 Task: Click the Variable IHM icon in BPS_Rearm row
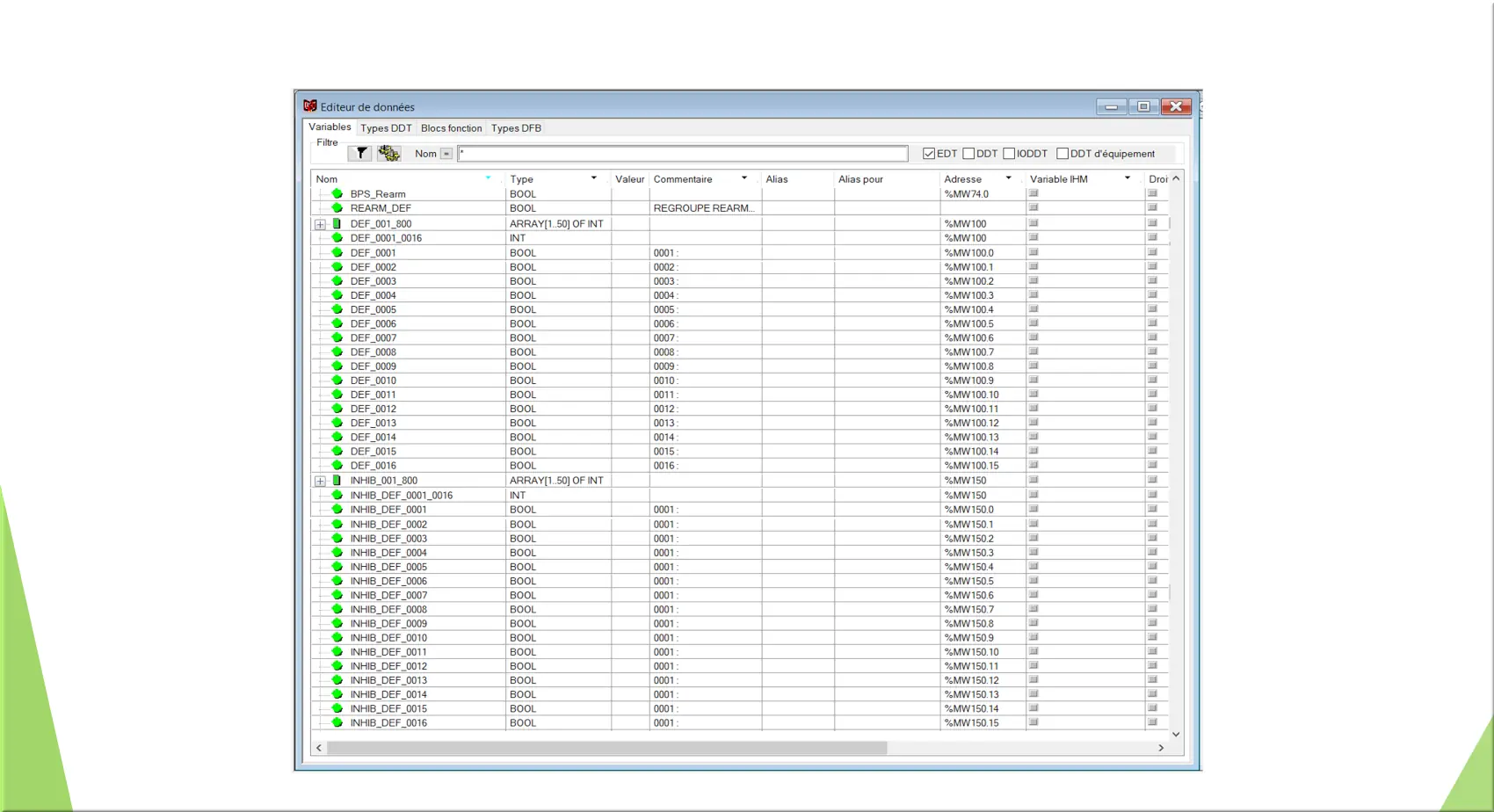(1033, 193)
